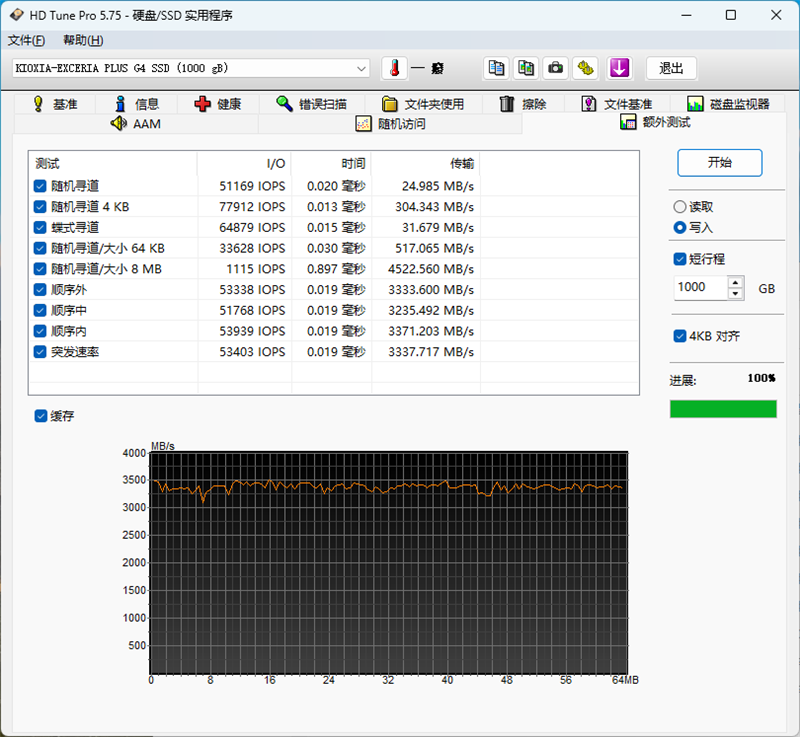
Task: Uncheck the 突发速率 burst rate checkbox
Action: coord(40,352)
